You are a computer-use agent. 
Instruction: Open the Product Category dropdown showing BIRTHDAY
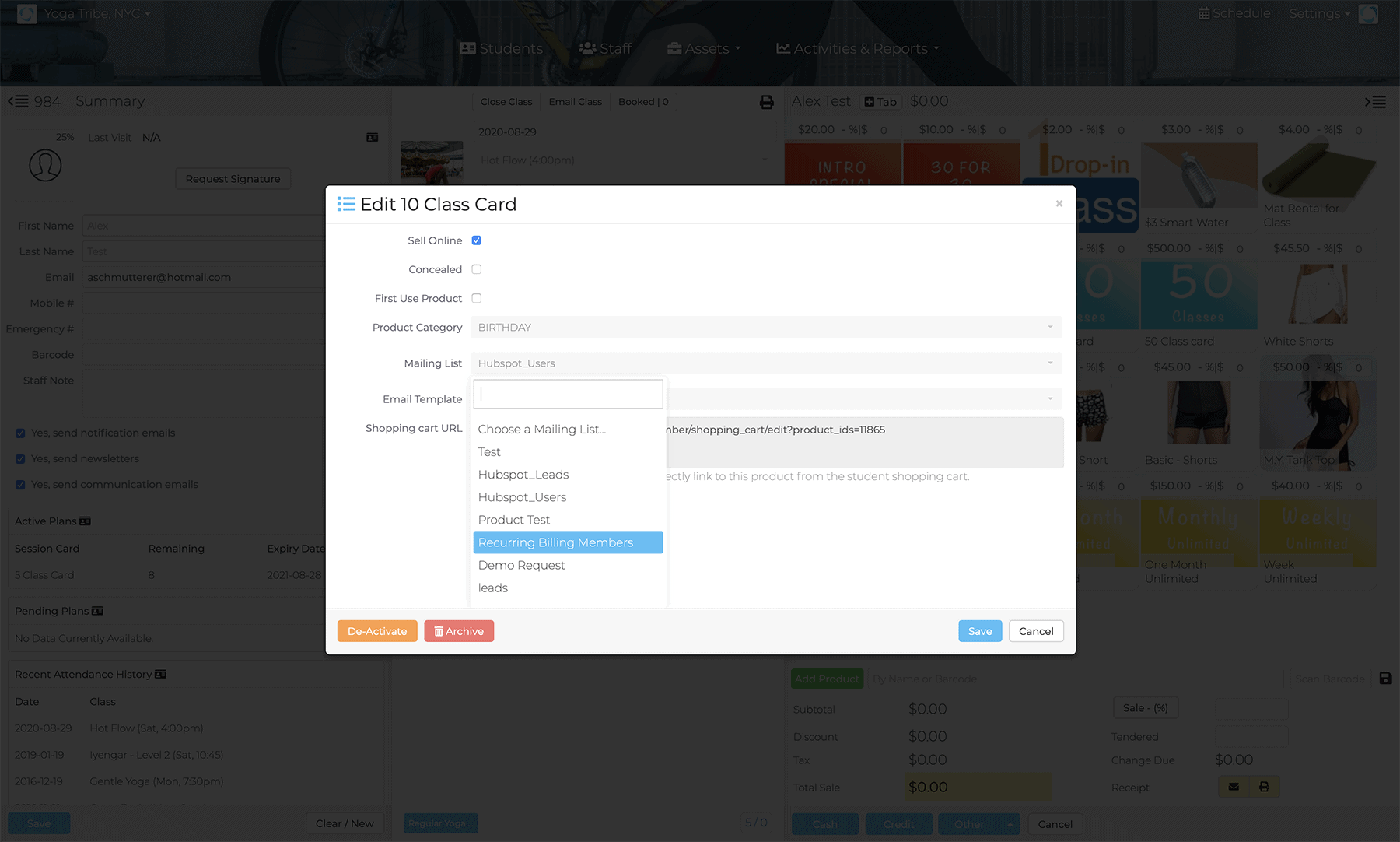pos(766,327)
